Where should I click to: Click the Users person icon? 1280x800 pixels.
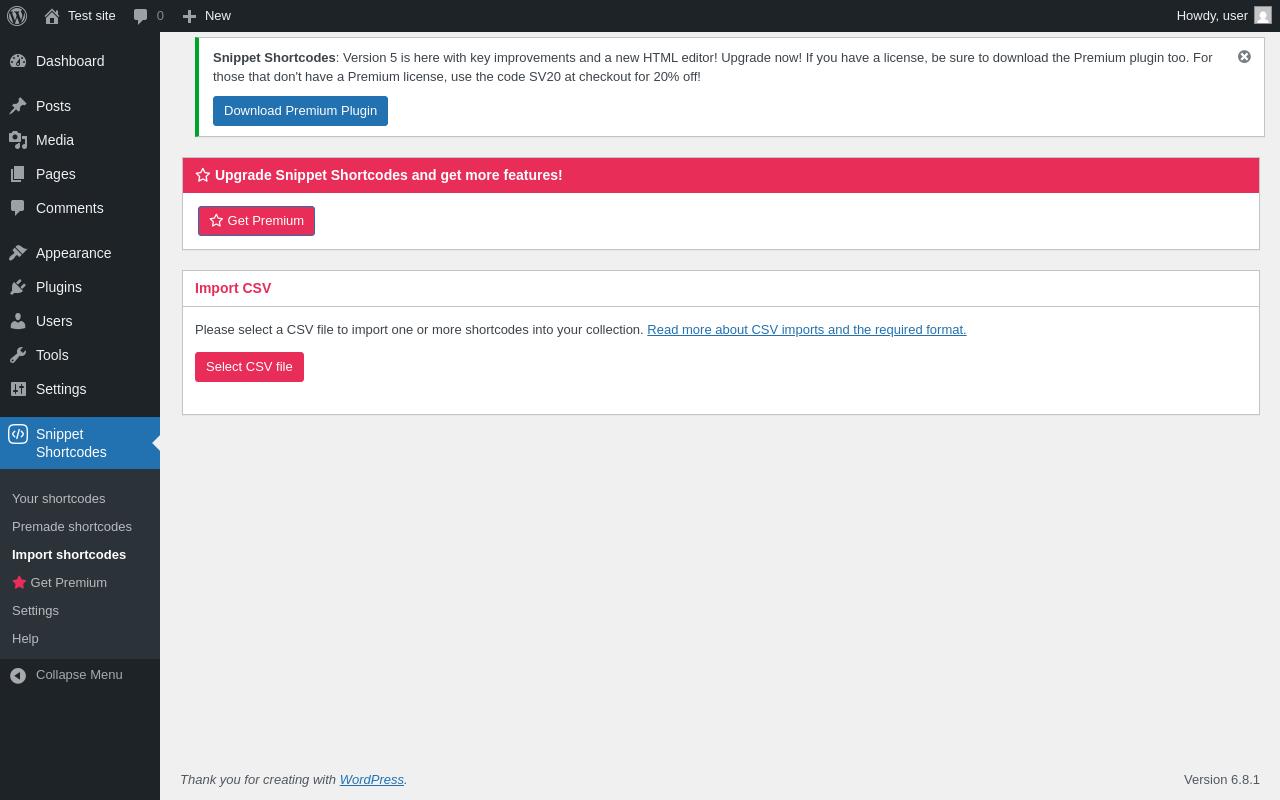tap(18, 321)
